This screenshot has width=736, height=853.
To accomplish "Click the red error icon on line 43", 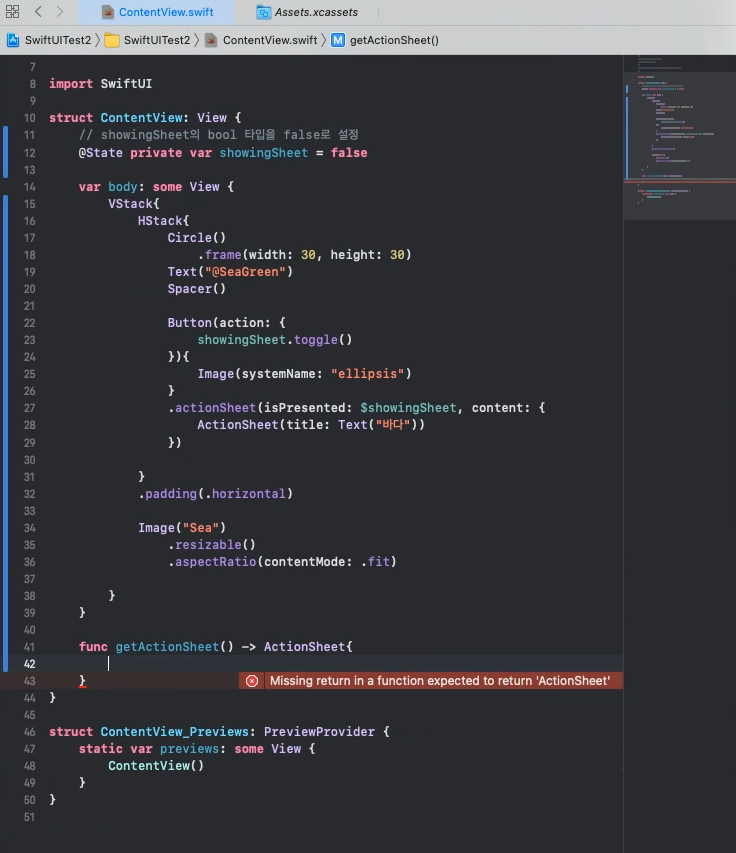I will [252, 681].
